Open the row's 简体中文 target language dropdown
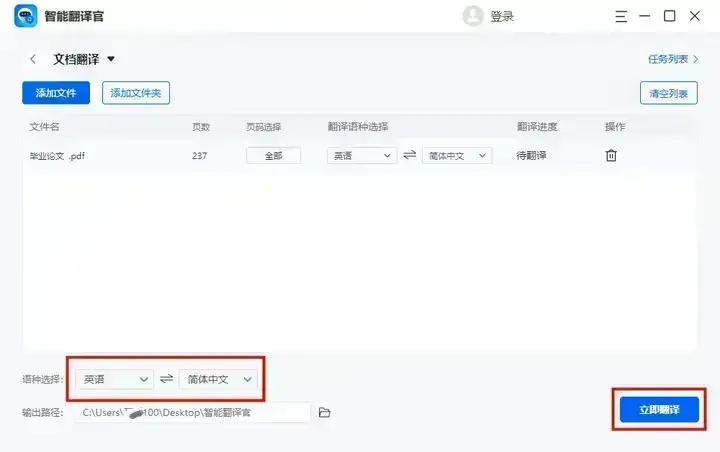 pos(456,156)
